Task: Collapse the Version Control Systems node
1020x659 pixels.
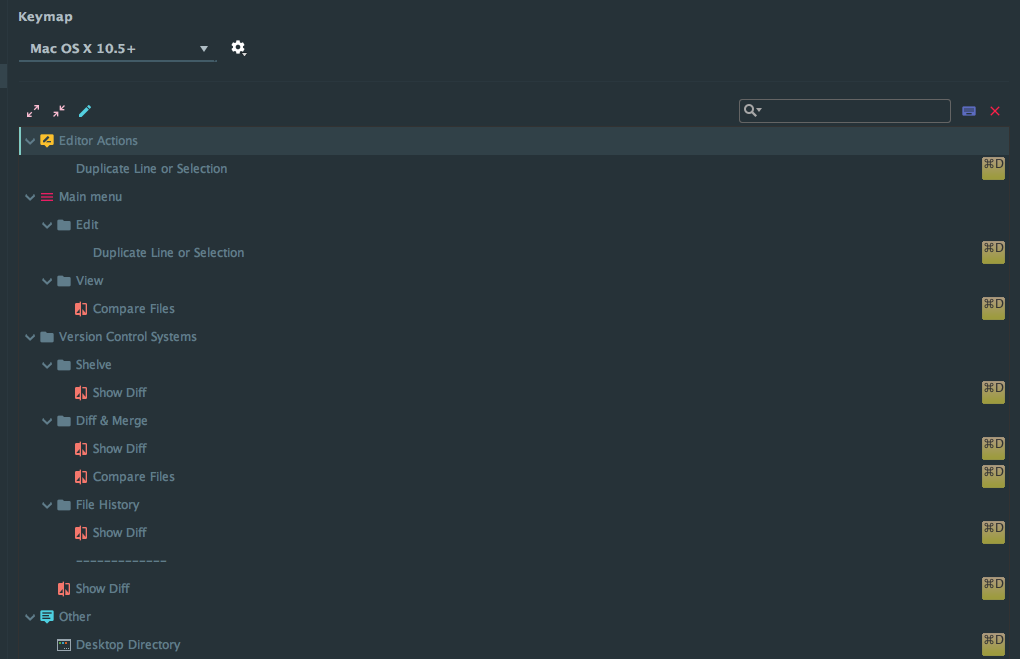Action: pos(30,336)
